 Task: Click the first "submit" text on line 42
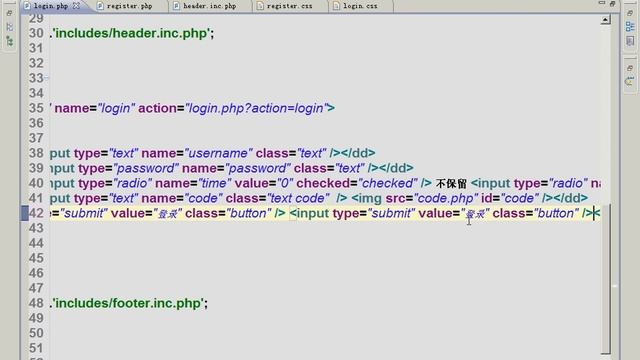[84, 213]
